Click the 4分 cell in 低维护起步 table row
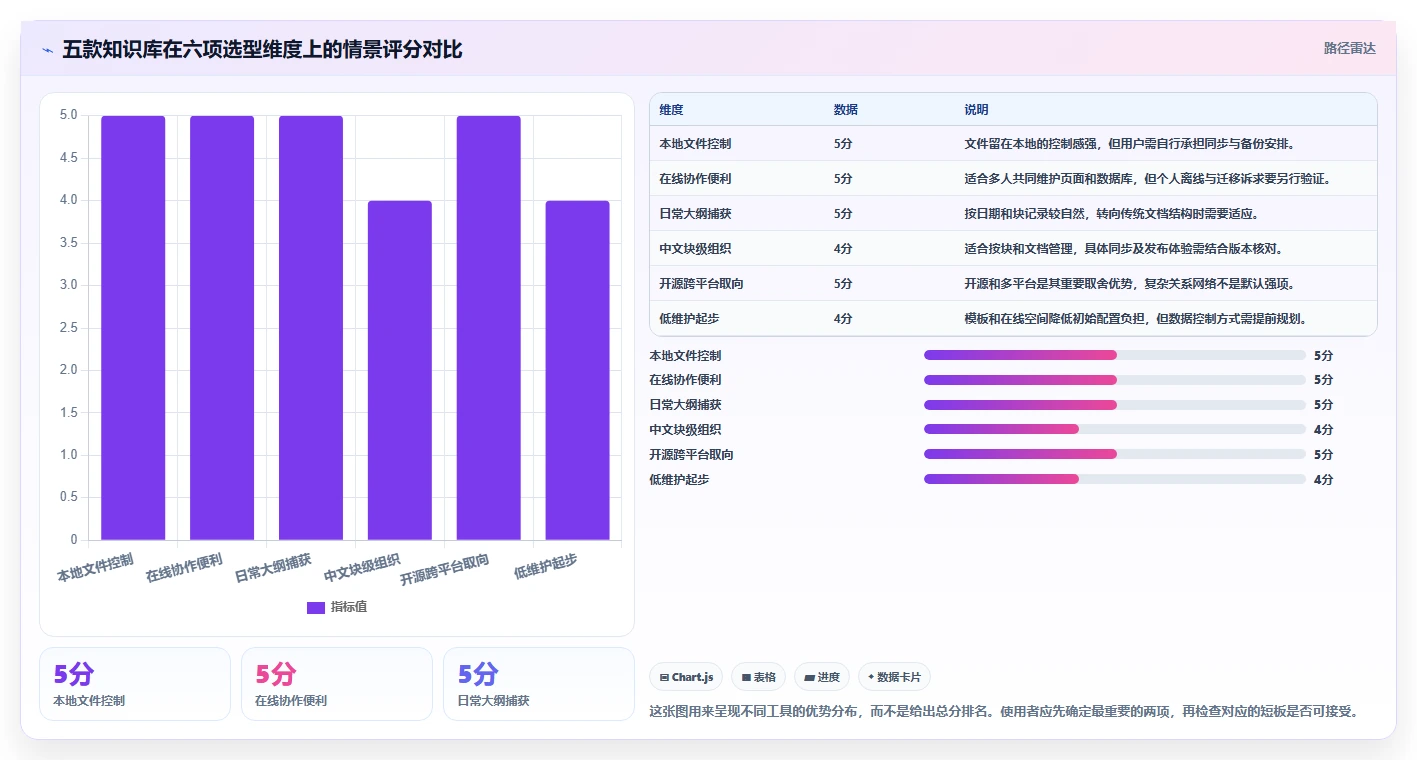1417x760 pixels. coord(843,318)
